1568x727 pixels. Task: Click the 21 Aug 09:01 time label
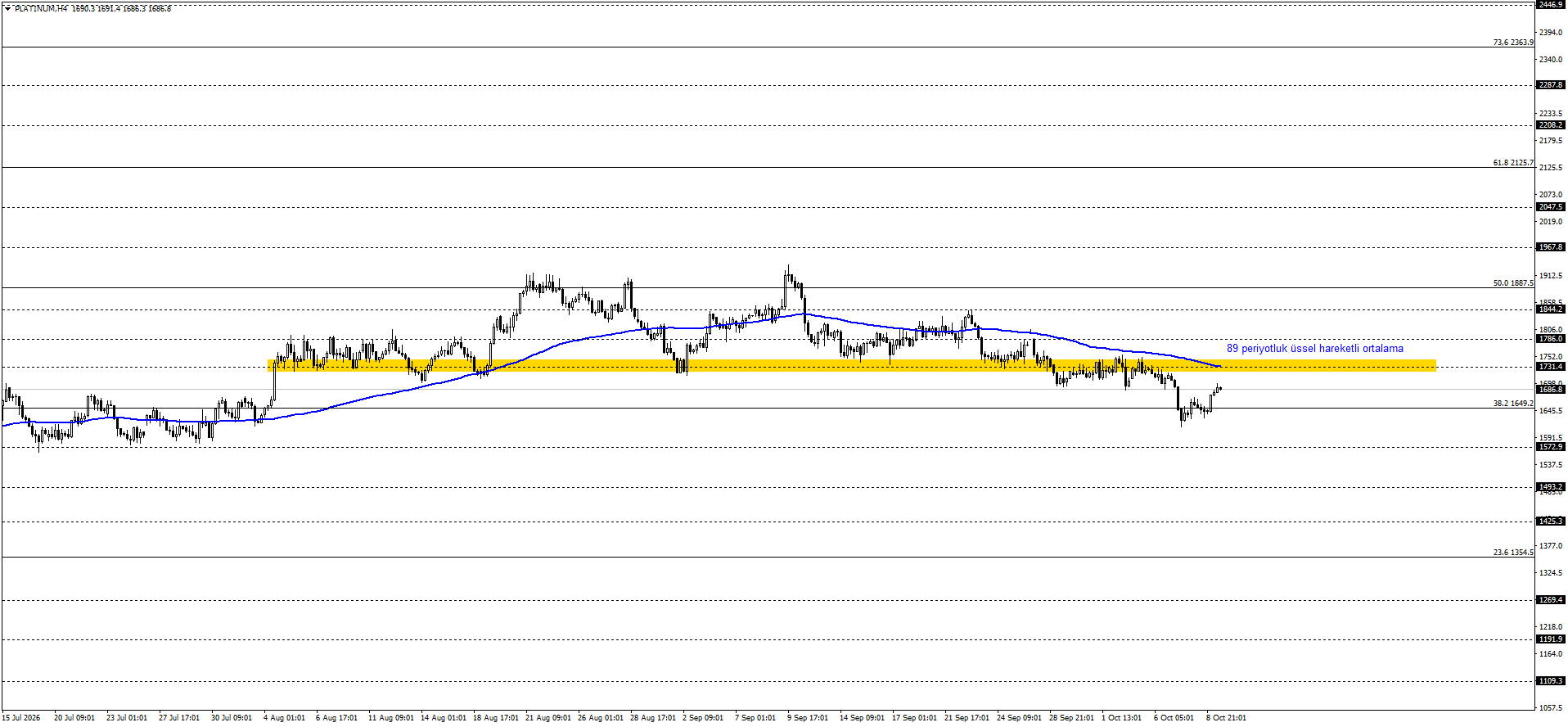coord(548,718)
